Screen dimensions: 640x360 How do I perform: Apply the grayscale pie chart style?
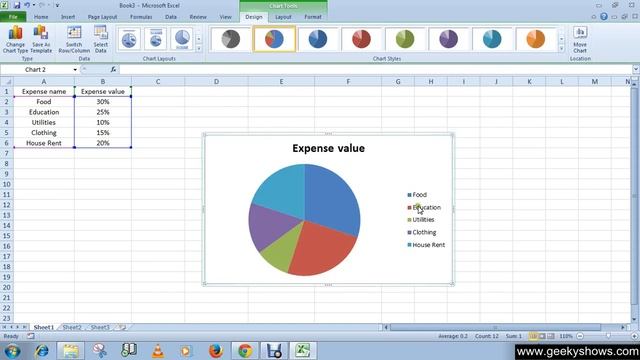pyautogui.click(x=231, y=39)
